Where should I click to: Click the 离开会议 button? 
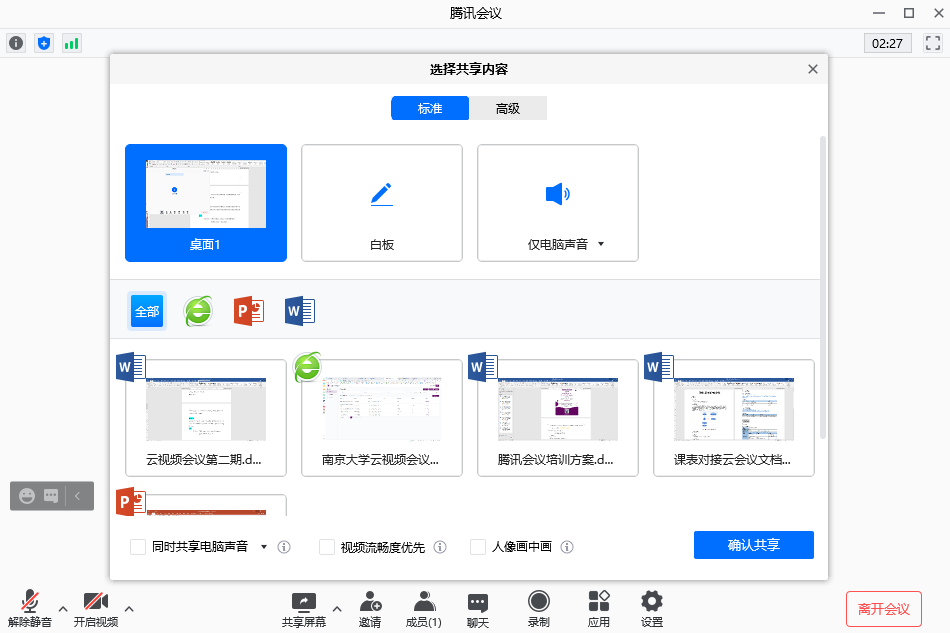[x=884, y=609]
